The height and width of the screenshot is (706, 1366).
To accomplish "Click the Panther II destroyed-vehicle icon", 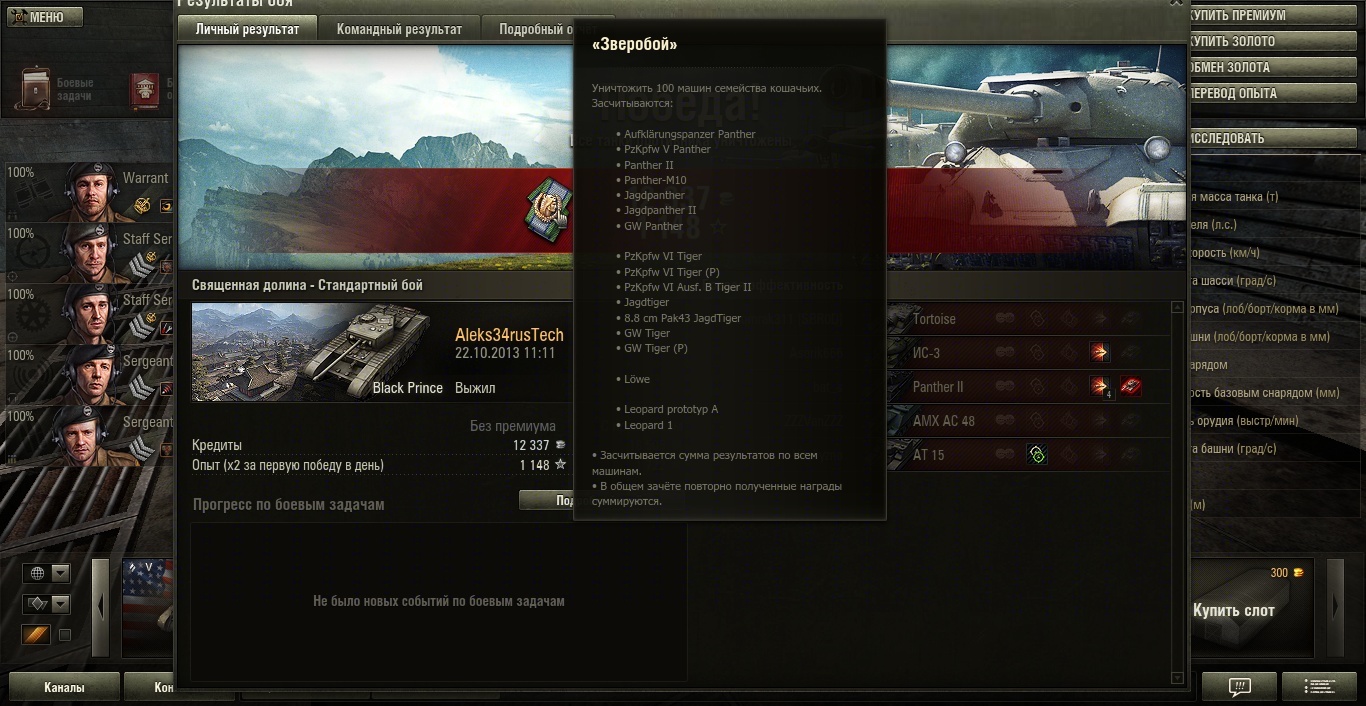I will [x=1131, y=386].
